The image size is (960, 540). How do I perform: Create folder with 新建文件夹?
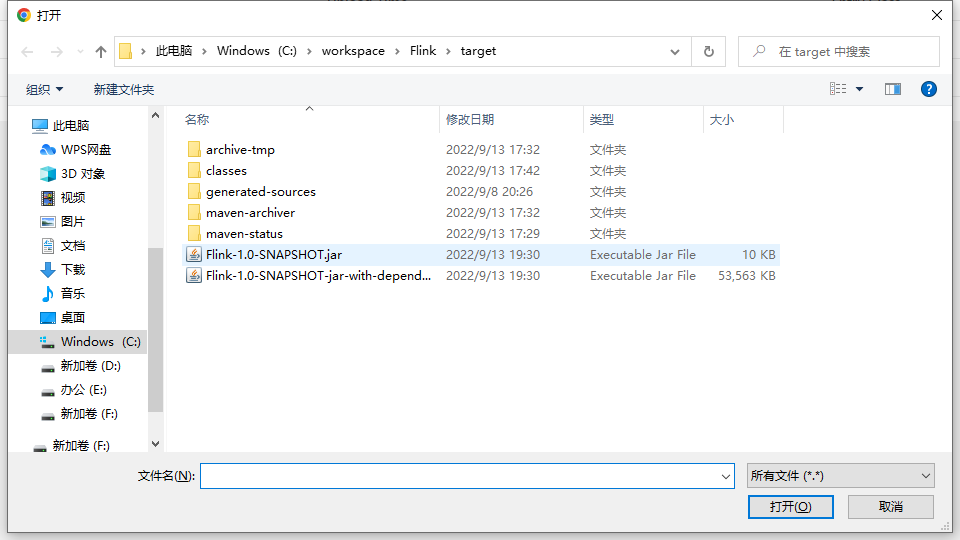coord(124,89)
